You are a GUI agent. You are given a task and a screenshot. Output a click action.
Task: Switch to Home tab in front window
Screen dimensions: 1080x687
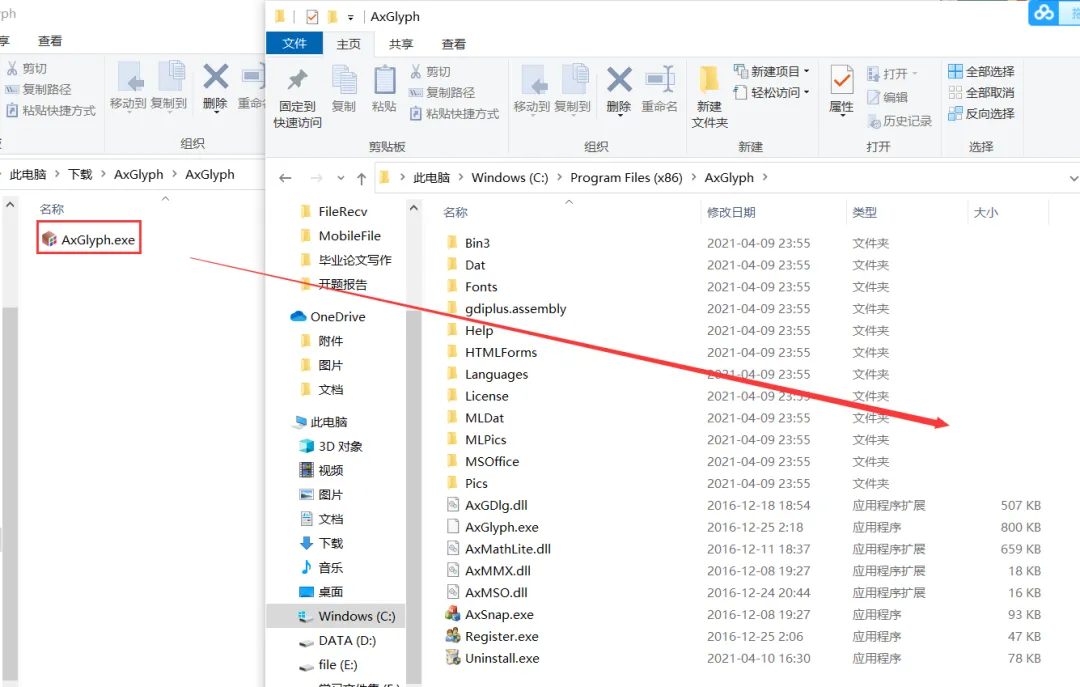click(349, 44)
